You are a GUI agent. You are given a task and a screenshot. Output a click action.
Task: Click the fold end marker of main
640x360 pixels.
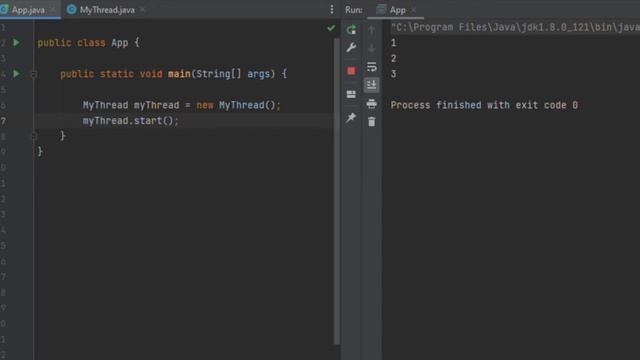tap(34, 136)
